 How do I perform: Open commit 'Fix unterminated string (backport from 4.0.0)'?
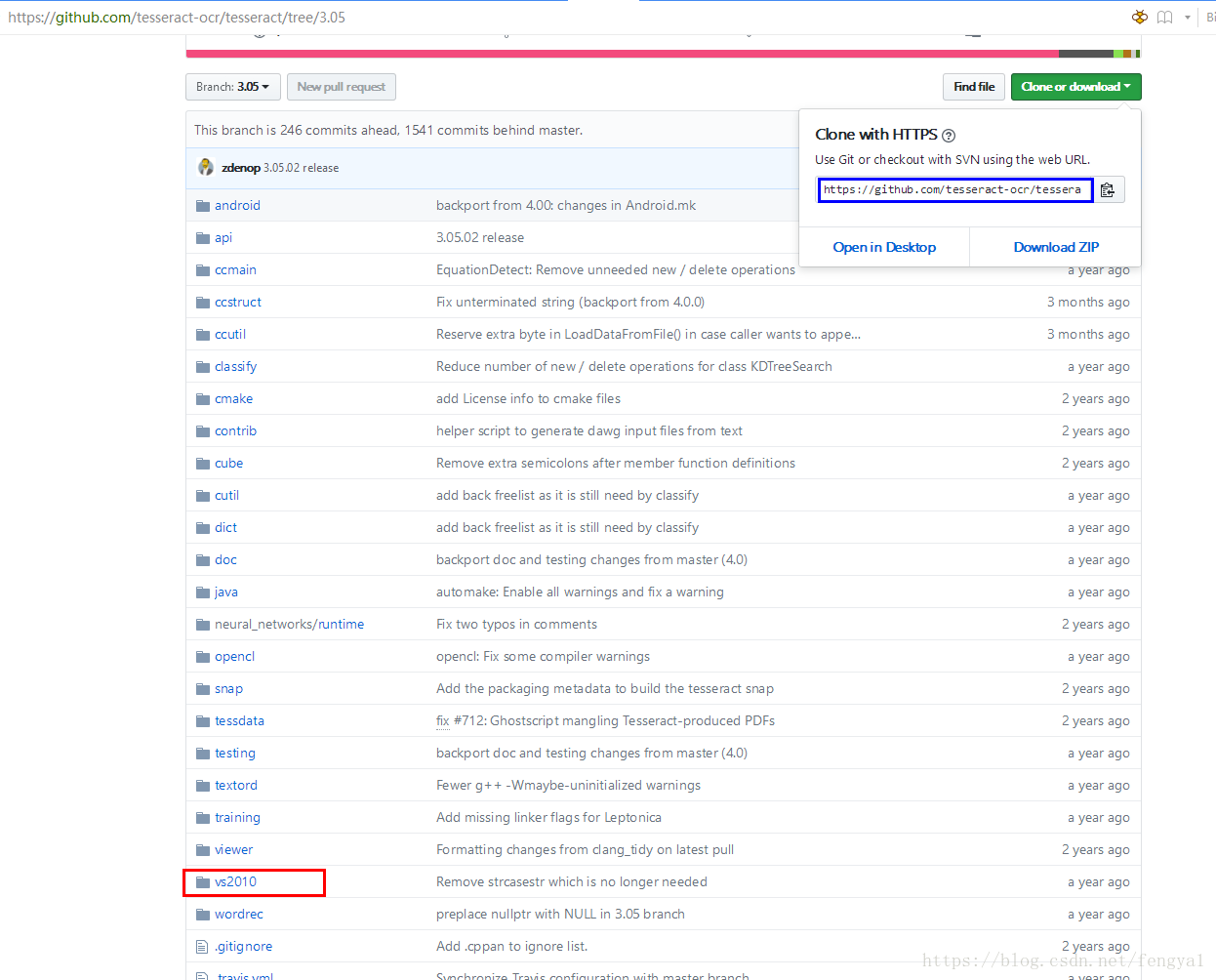pos(570,303)
